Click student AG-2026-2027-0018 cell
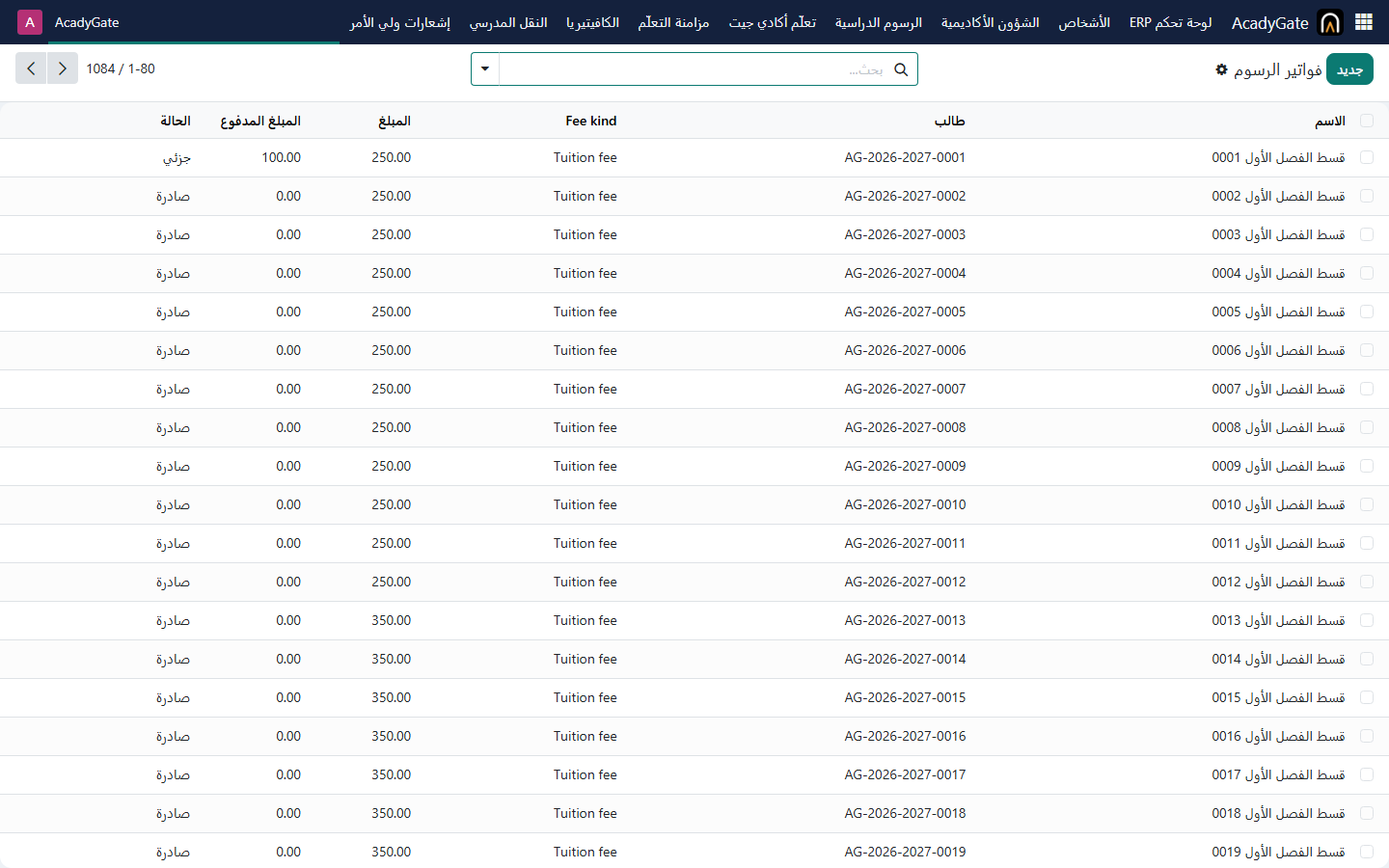The width and height of the screenshot is (1389, 868). pos(905,813)
